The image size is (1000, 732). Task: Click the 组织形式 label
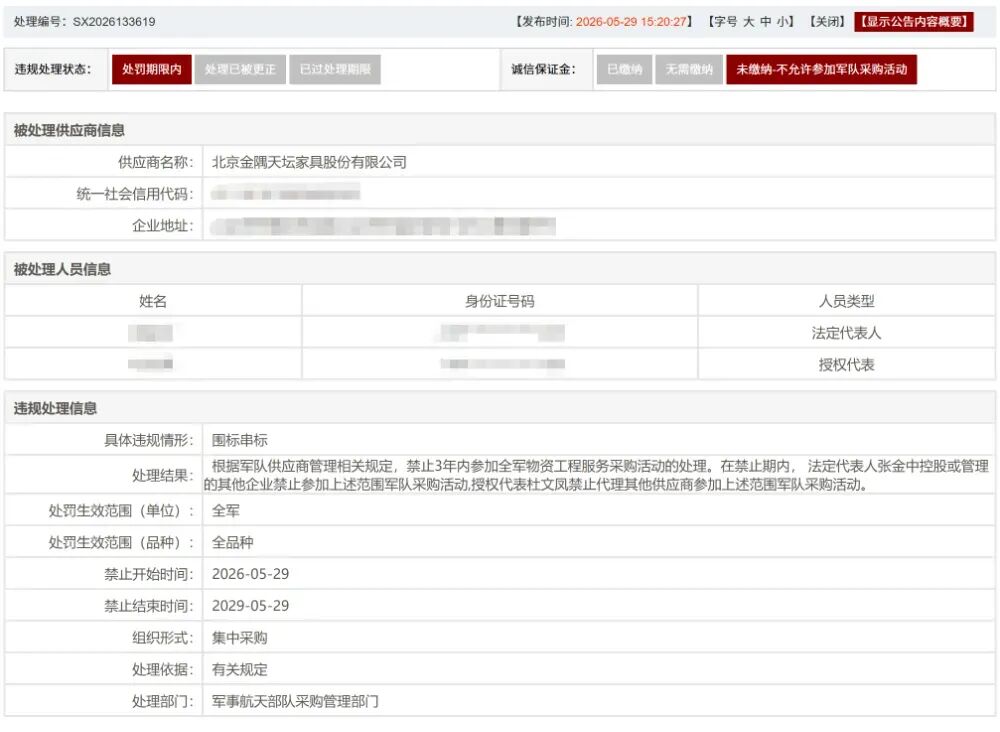[163, 638]
